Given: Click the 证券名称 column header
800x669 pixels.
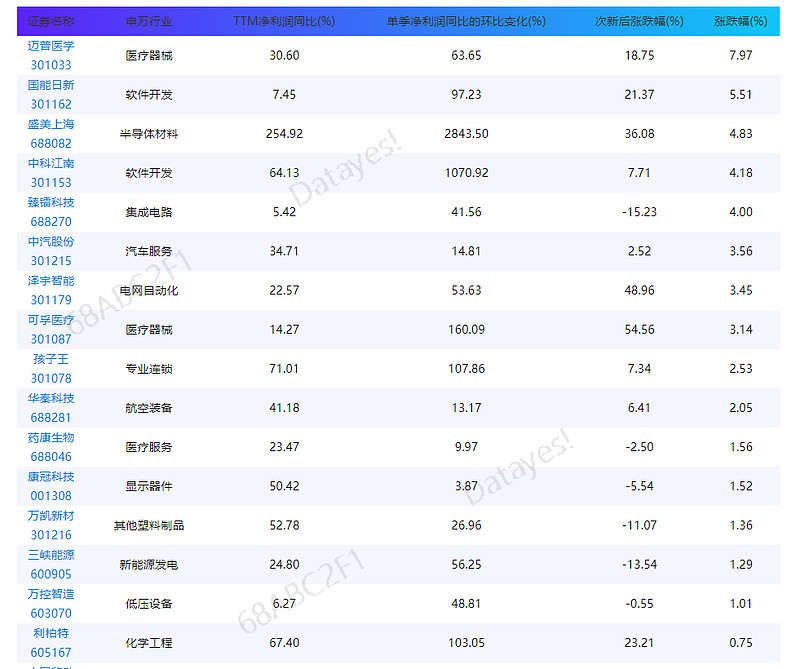Looking at the screenshot, I should tap(51, 21).
